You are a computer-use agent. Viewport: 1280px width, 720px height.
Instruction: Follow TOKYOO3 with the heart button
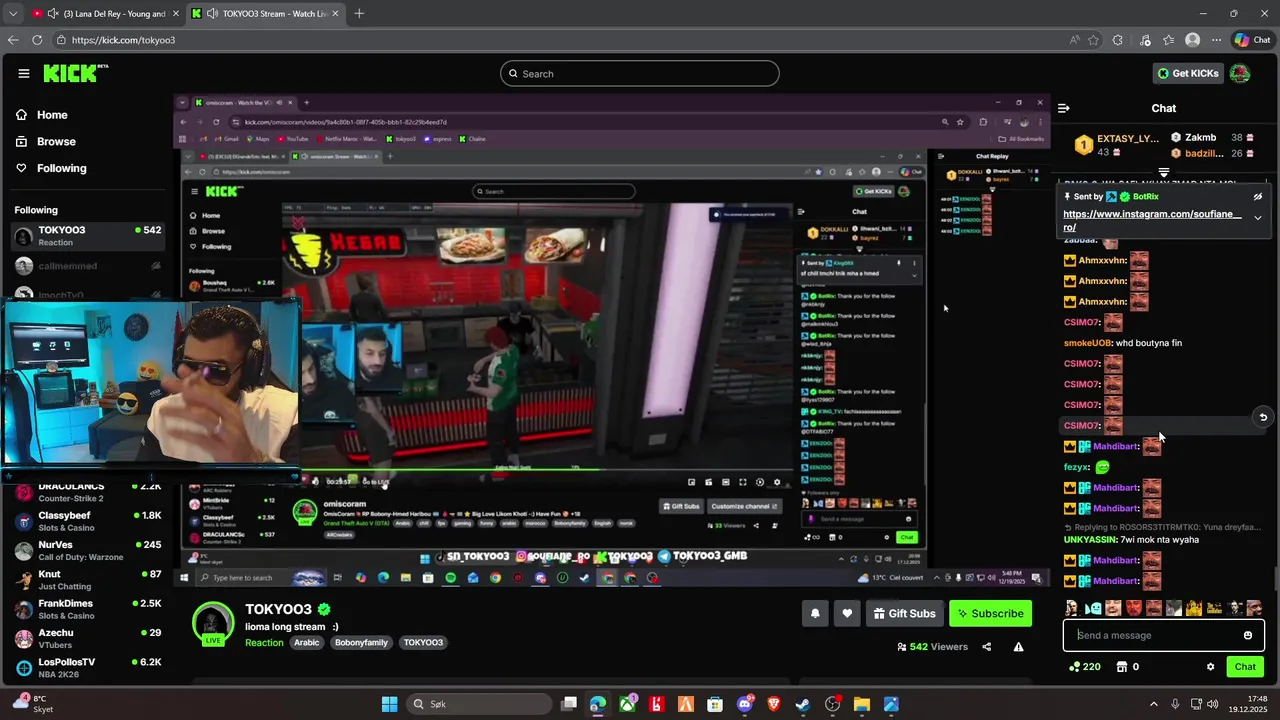click(847, 613)
